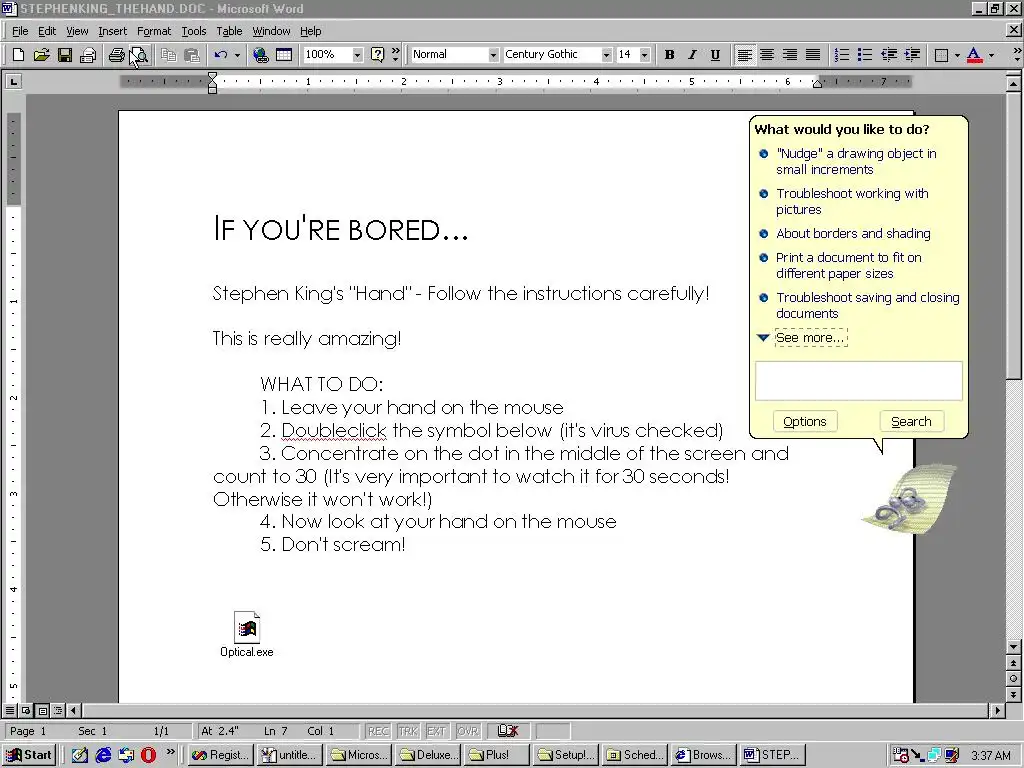Click the Copy toolbar icon
1024x768 pixels.
tap(168, 55)
